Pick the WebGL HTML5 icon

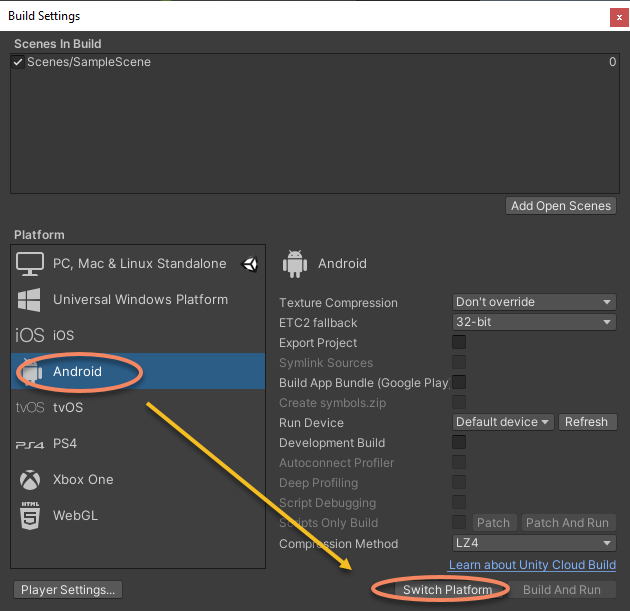coord(30,516)
